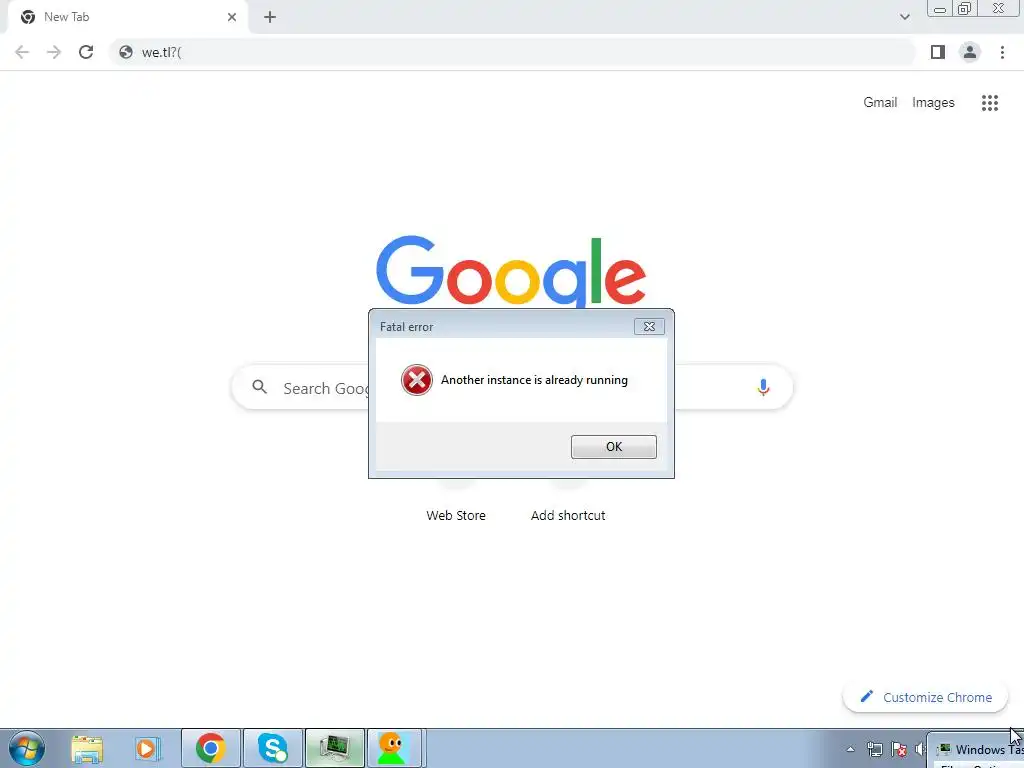
Task: Reload the page
Action: coord(86,52)
